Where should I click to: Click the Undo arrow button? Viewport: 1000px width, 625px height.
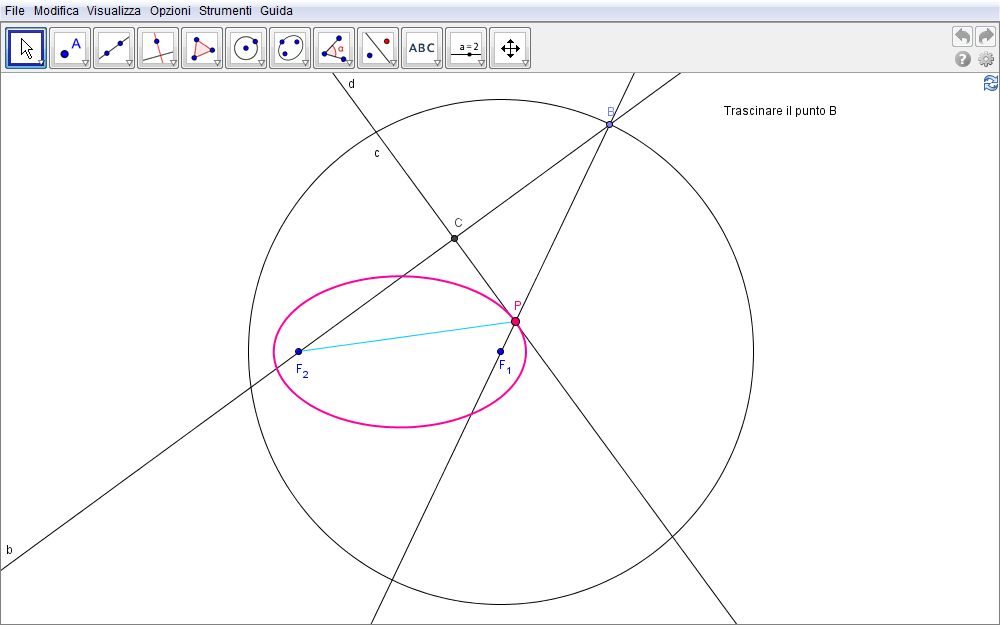pos(962,36)
